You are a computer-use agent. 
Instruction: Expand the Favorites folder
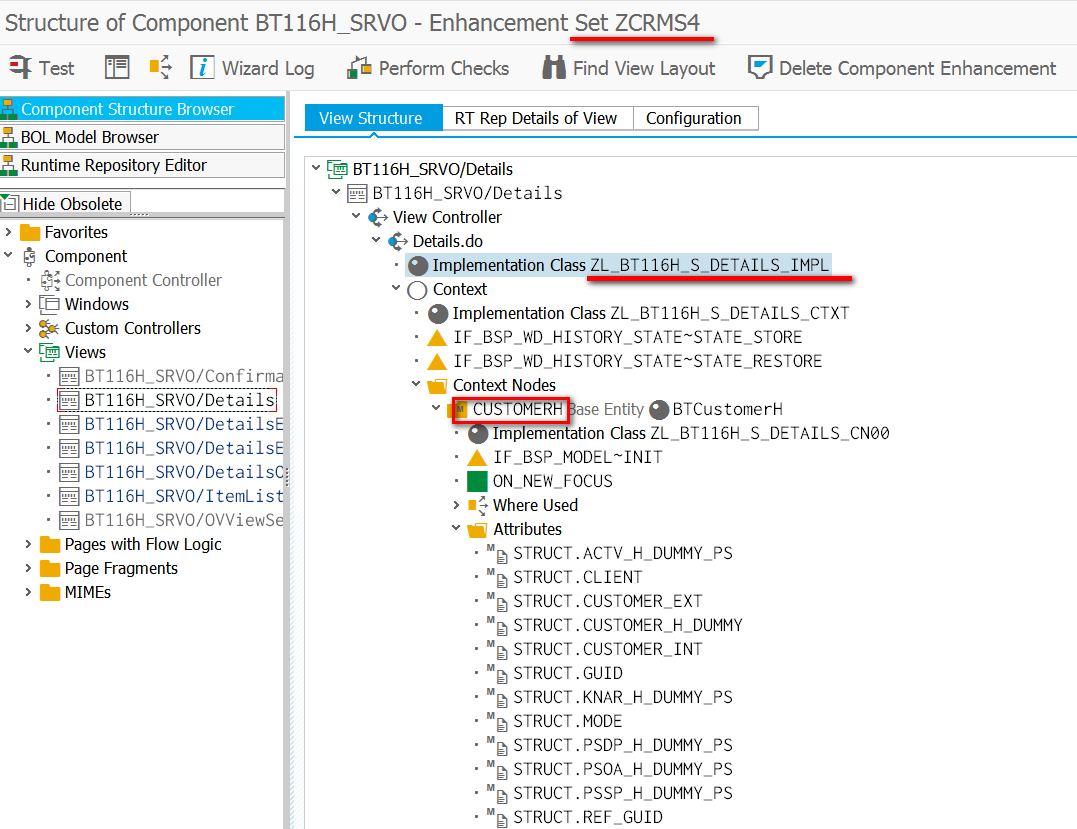(8, 232)
